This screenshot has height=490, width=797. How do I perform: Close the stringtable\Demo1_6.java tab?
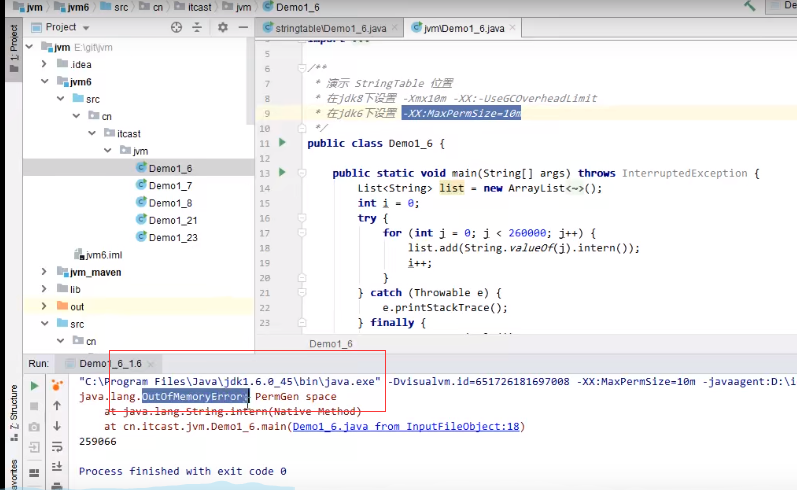(394, 28)
